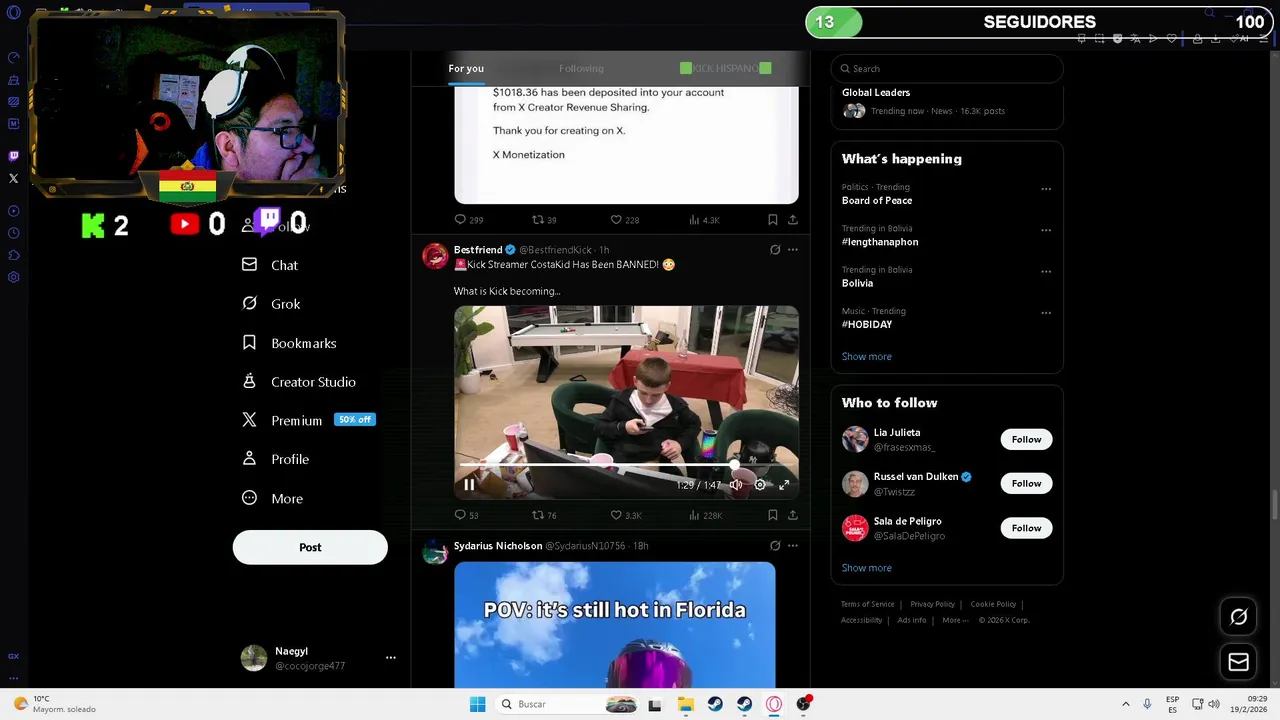1280x720 pixels.
Task: Open the floating messages envelope button
Action: 1238,662
